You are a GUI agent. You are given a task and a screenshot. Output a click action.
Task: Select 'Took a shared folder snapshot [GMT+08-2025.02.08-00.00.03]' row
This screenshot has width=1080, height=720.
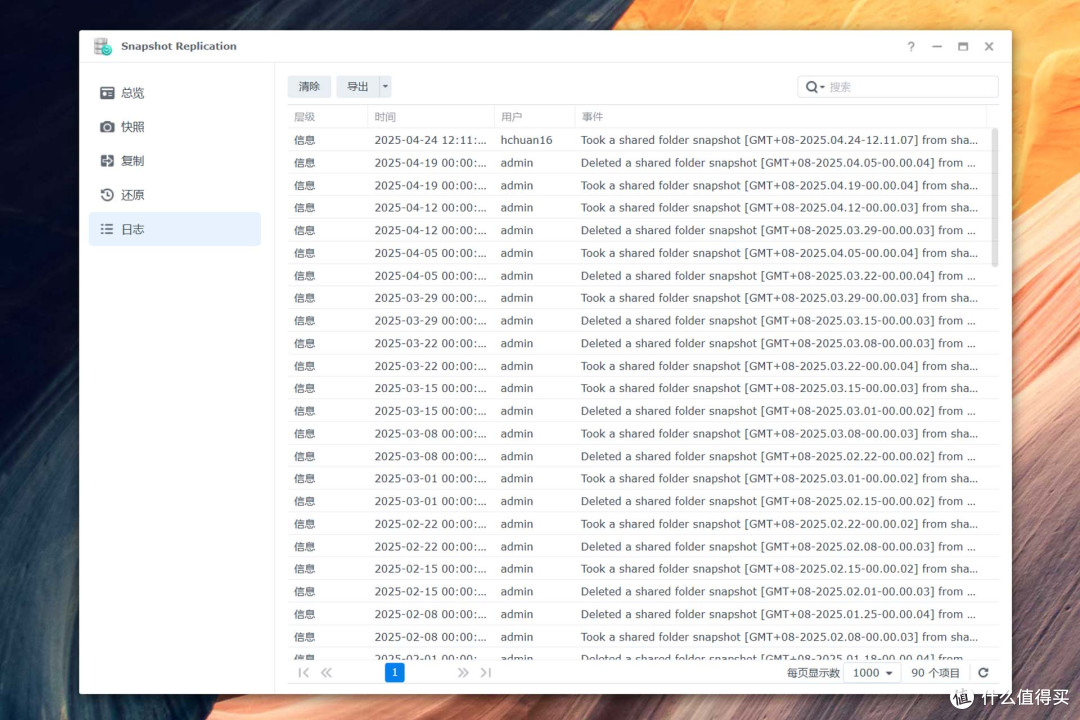coord(643,637)
